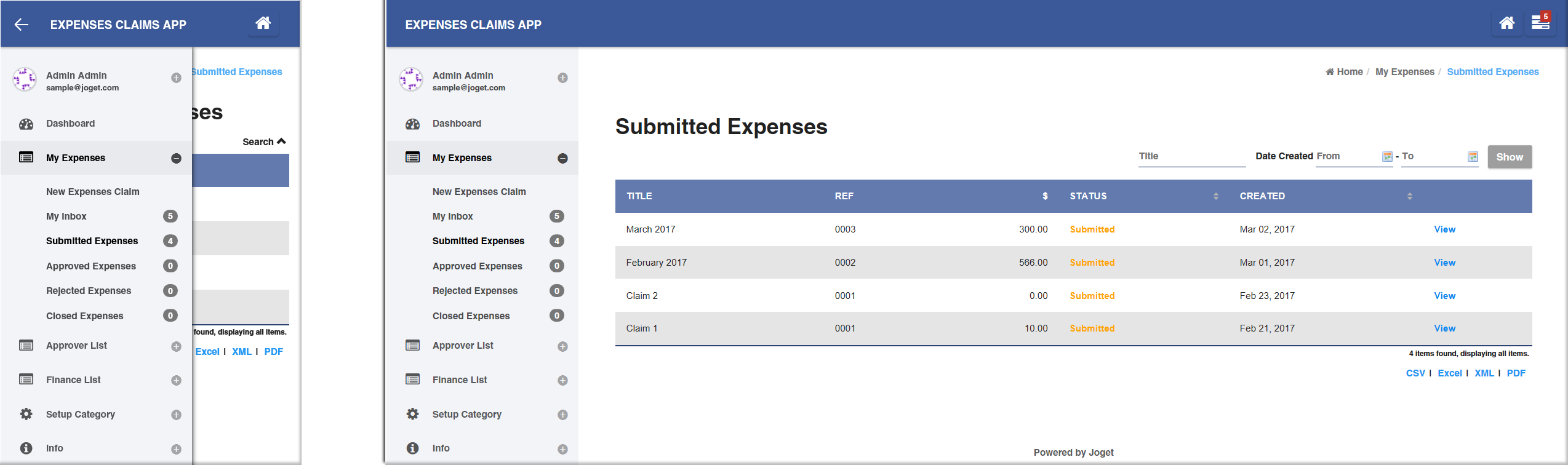Focus the Date Created From input field
The width and height of the screenshot is (1568, 465).
coord(1348,157)
